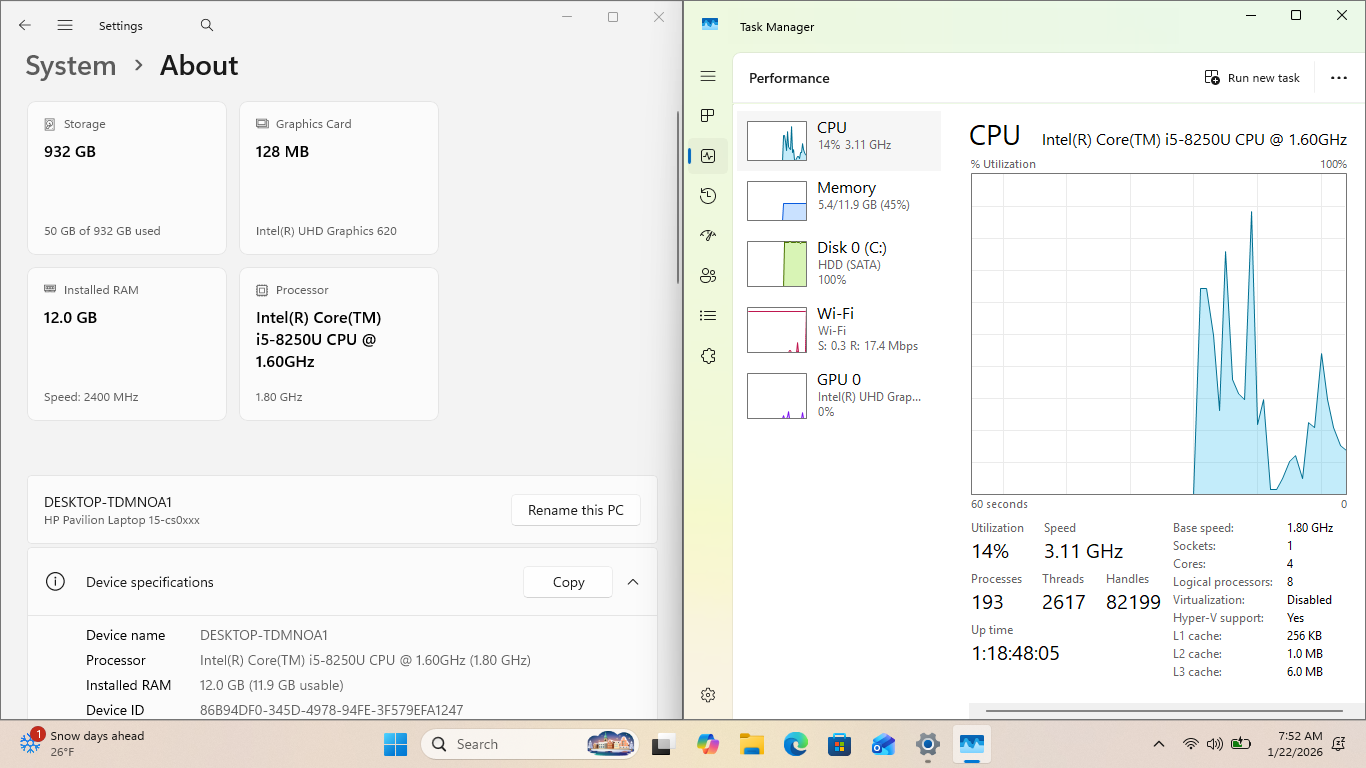The width and height of the screenshot is (1366, 768).
Task: Expand Task Manager navigation hamburger menu
Action: tap(708, 77)
